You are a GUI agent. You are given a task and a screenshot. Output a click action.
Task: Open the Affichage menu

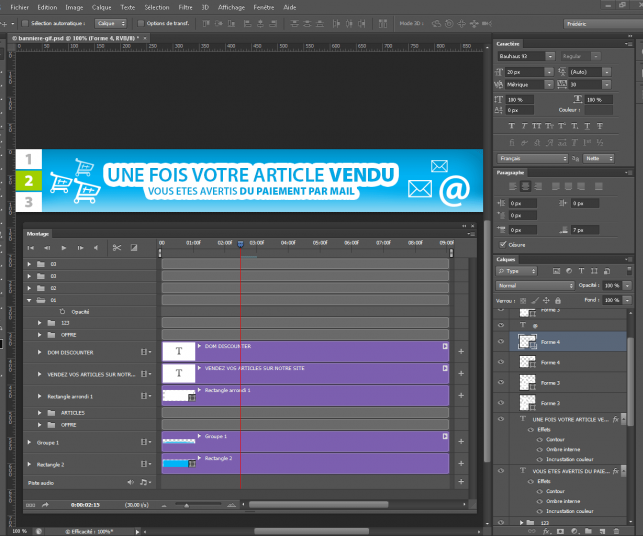pos(231,7)
